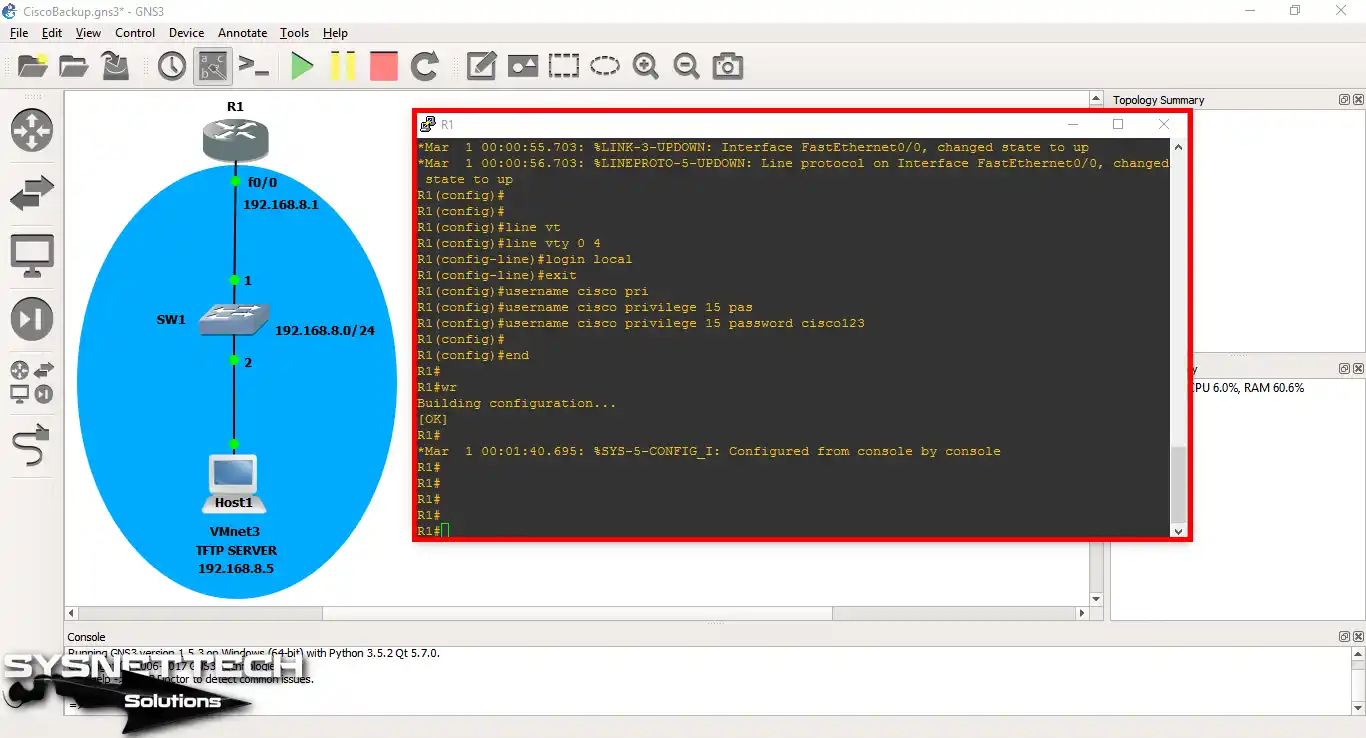Close the Console dock panel
Image resolution: width=1366 pixels, height=738 pixels.
[x=1357, y=637]
